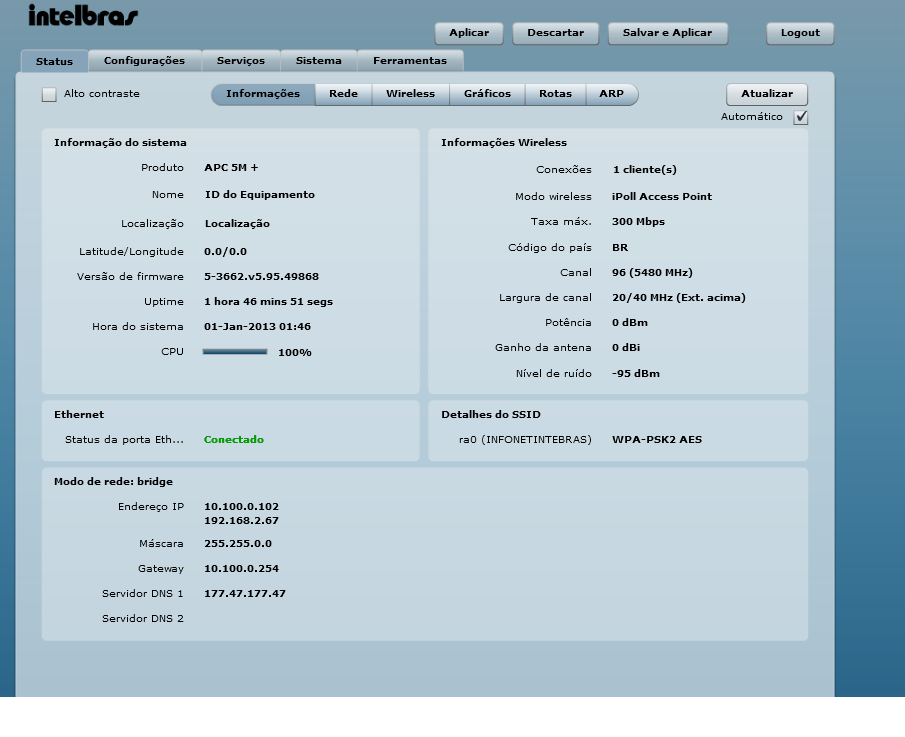Click gateway value 10.100.0.254
905x737 pixels.
(x=241, y=569)
